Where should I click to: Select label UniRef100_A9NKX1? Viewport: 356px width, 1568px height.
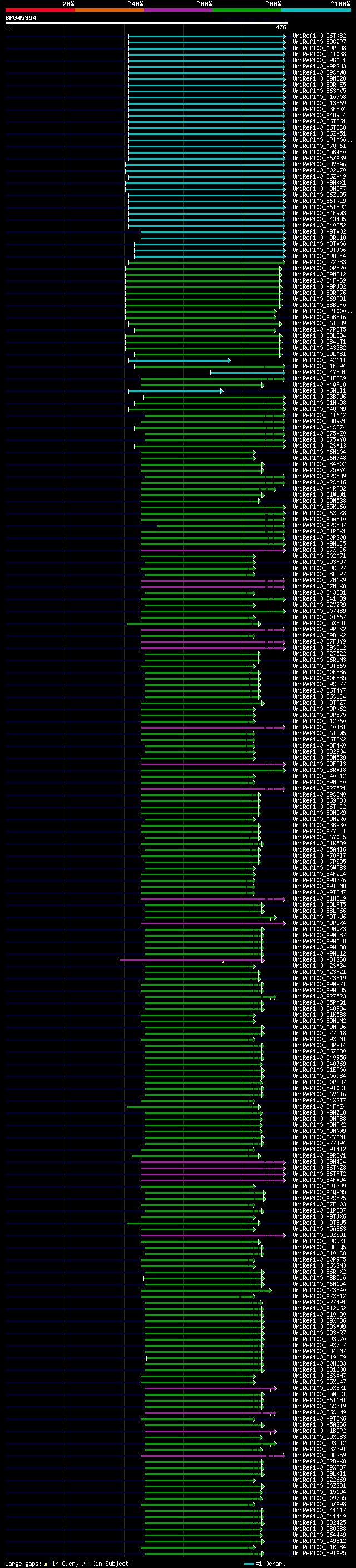[x=319, y=182]
